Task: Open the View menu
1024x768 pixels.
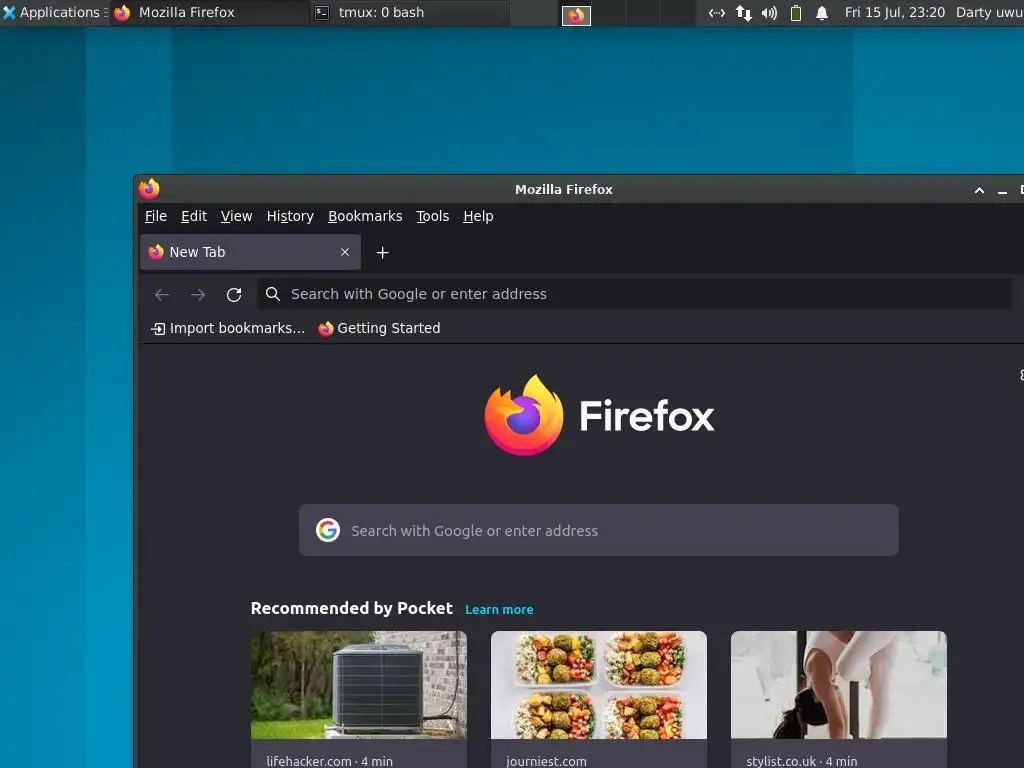Action: tap(236, 216)
